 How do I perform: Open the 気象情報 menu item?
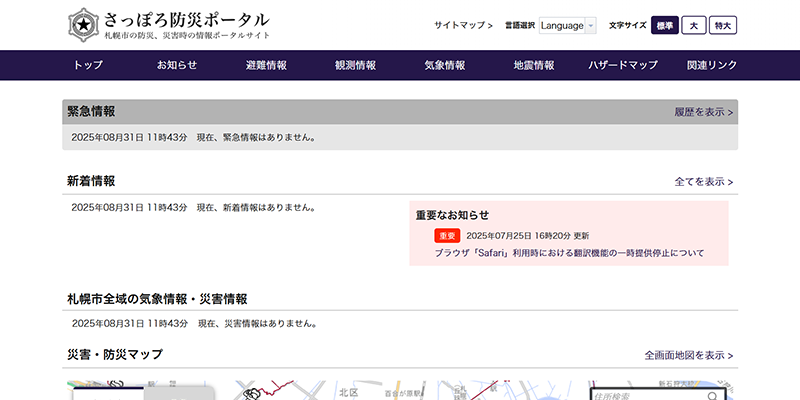(x=444, y=65)
